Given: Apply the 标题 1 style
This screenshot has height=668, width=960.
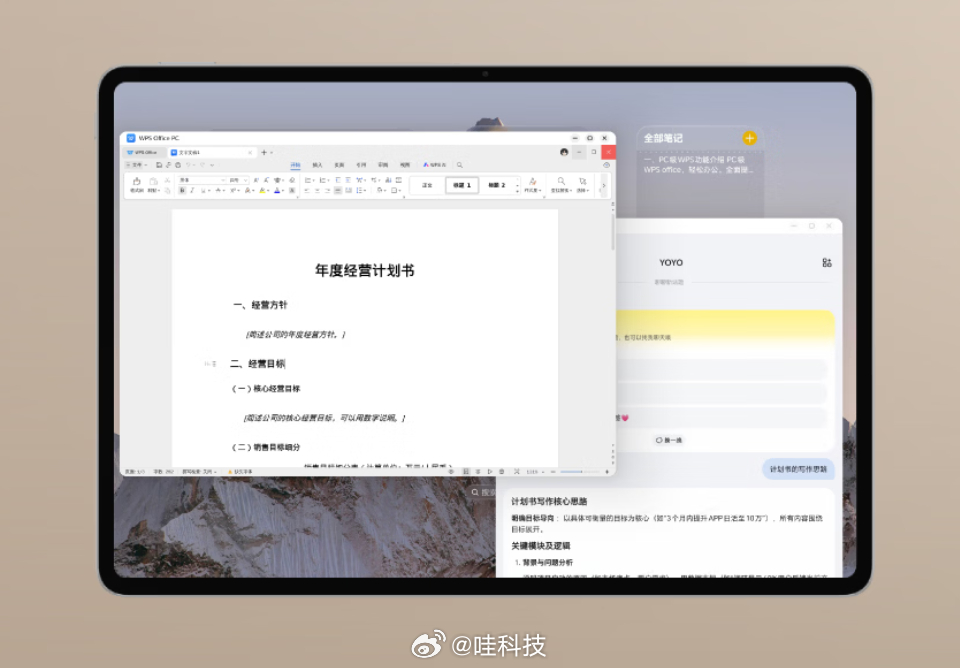Looking at the screenshot, I should (x=462, y=185).
